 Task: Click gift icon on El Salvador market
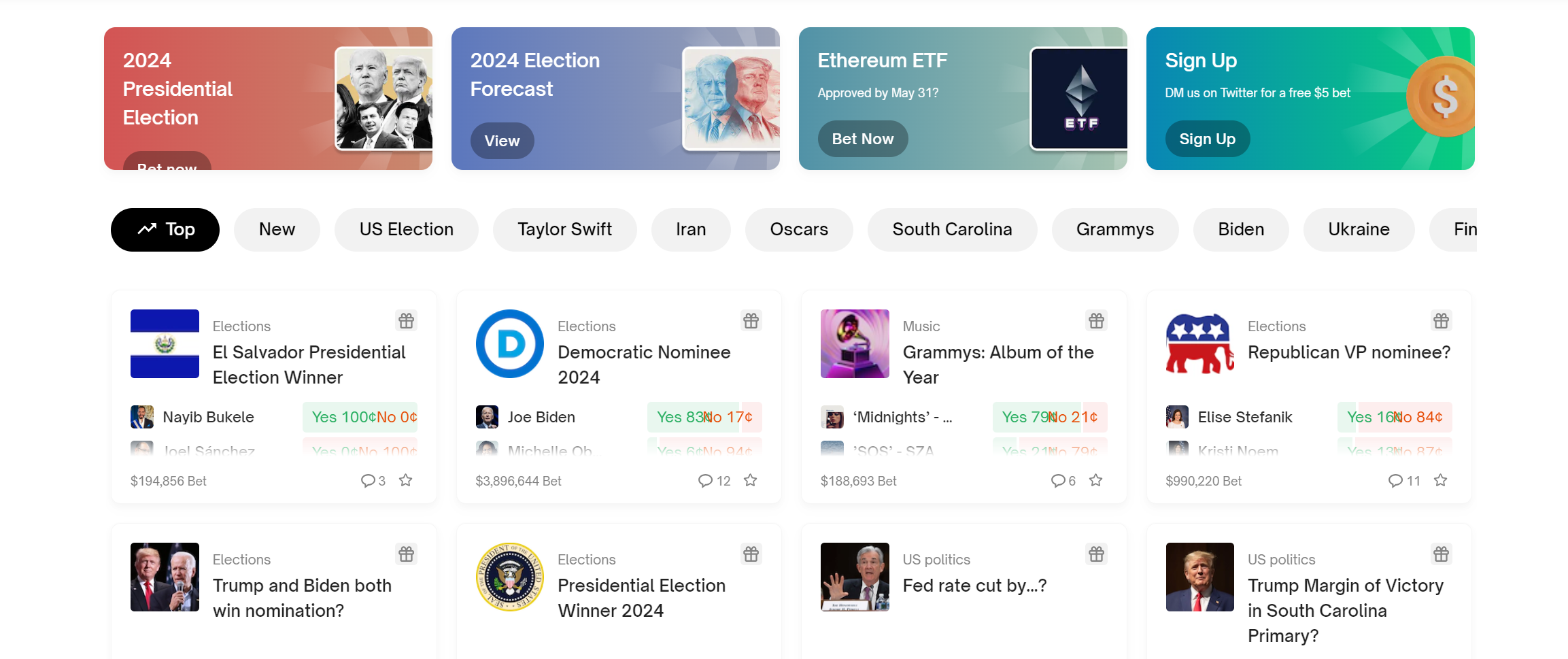point(406,320)
